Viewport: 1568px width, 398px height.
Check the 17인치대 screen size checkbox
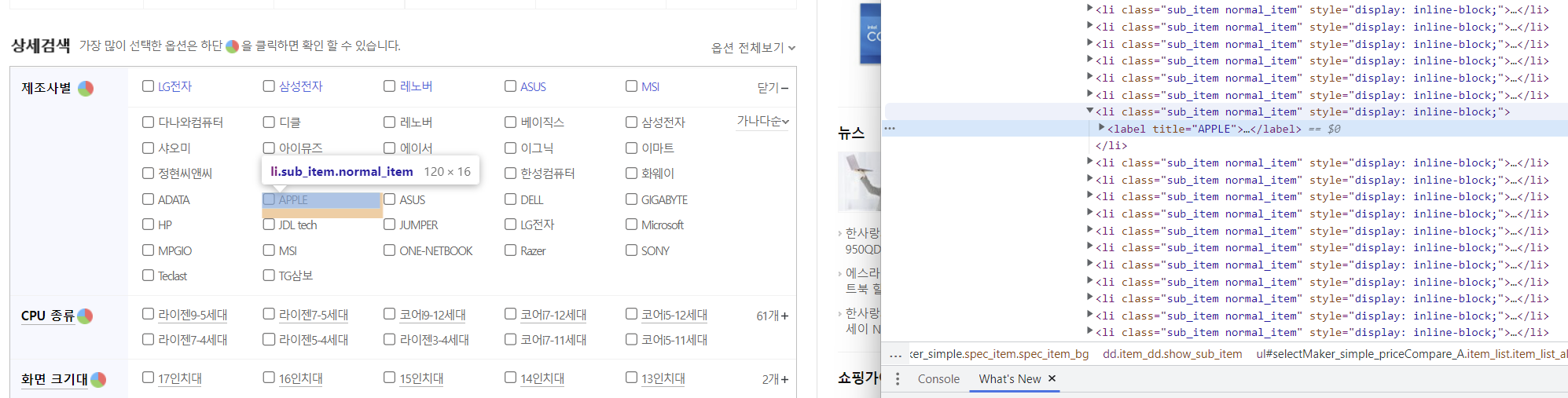[x=148, y=378]
